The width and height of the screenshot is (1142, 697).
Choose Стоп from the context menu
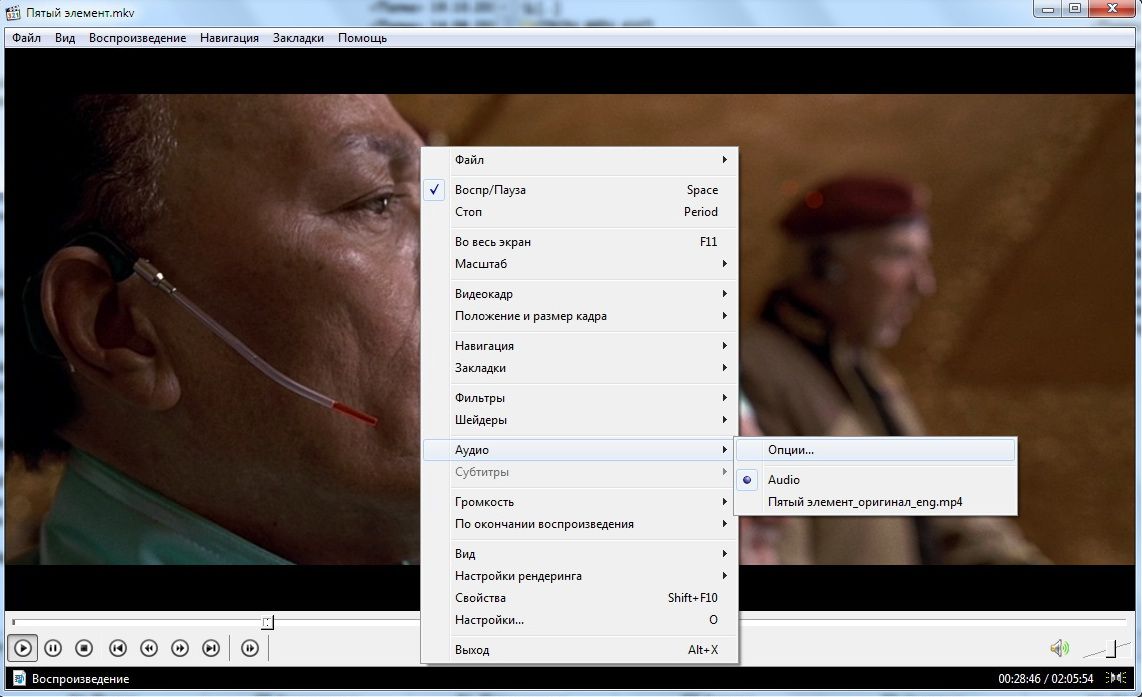(580, 211)
